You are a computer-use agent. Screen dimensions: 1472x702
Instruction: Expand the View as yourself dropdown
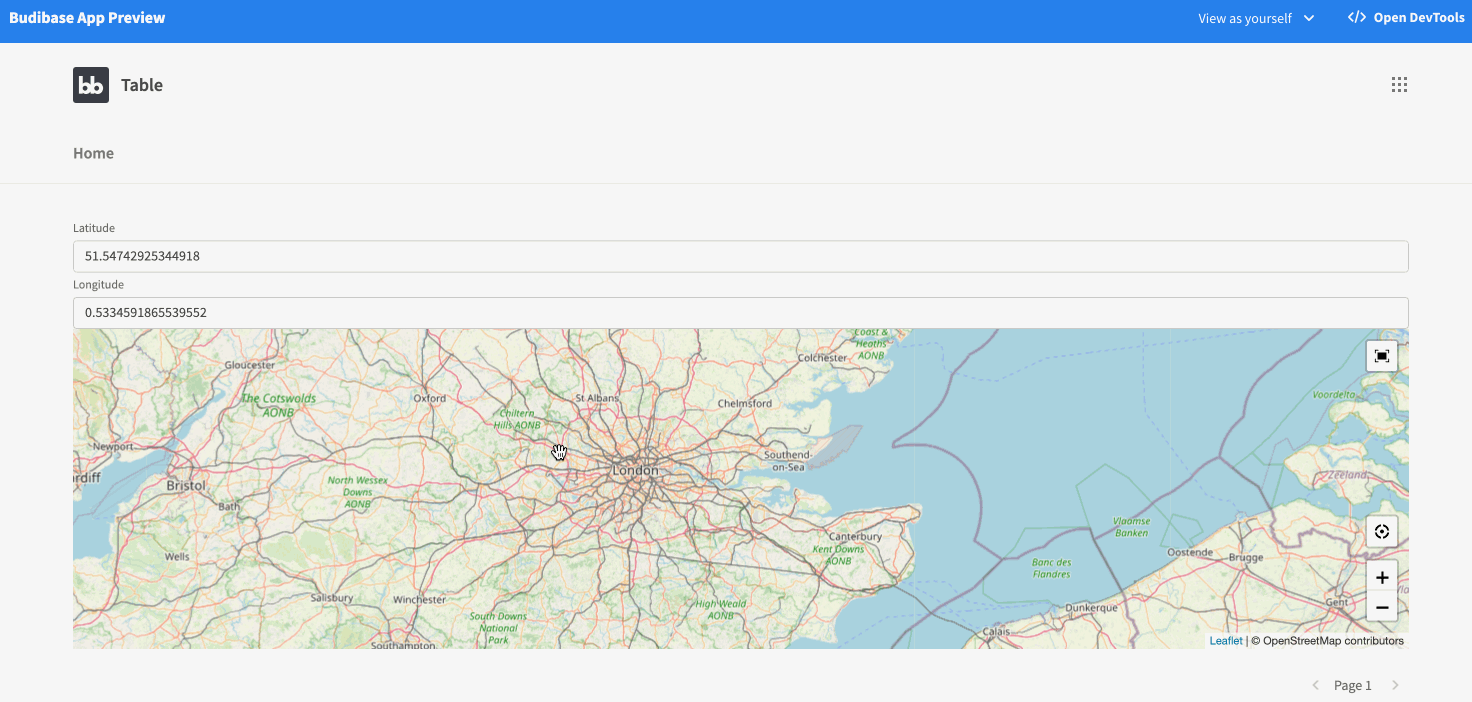click(x=1256, y=18)
